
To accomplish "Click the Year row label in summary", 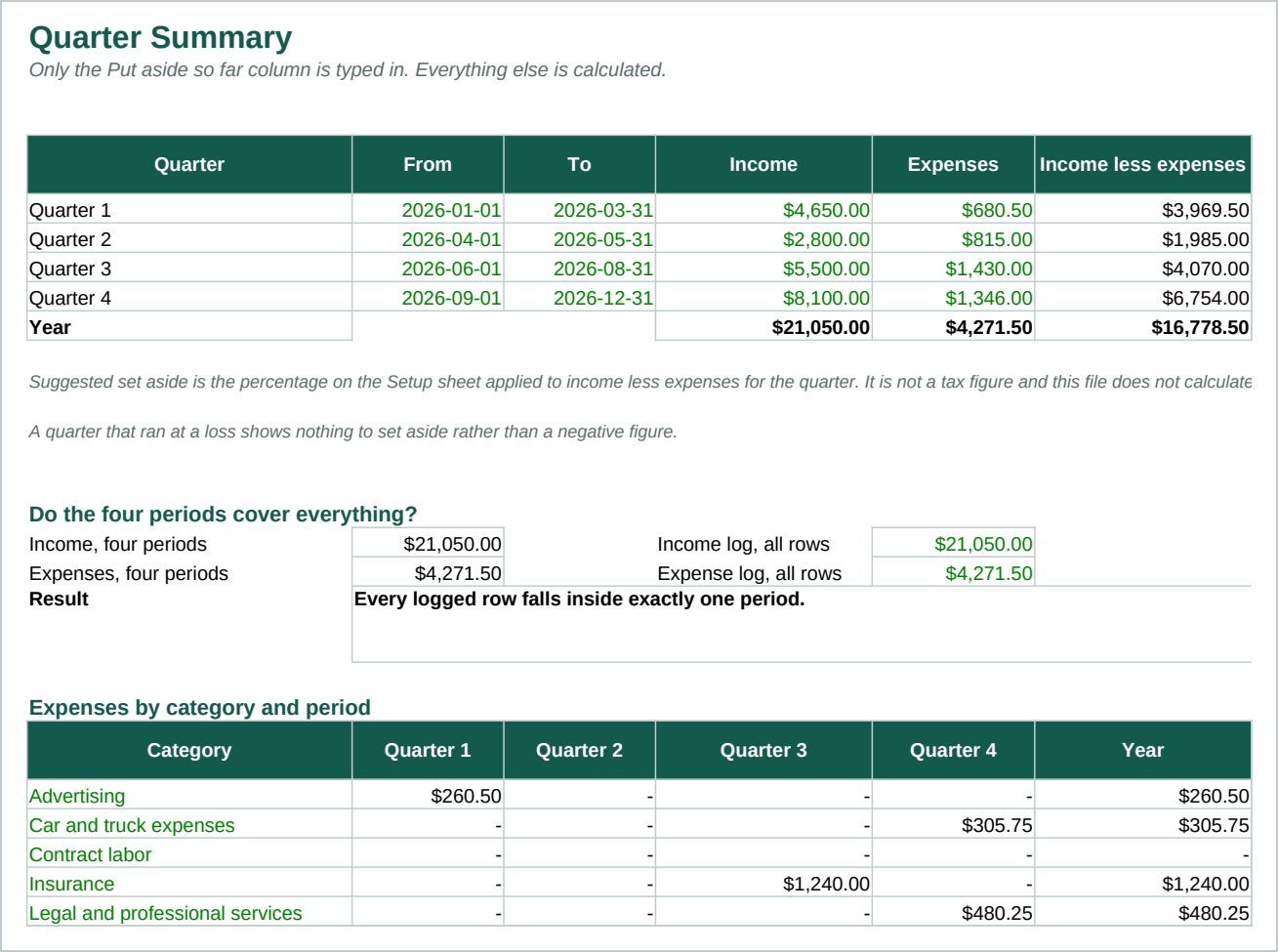I will tap(189, 327).
